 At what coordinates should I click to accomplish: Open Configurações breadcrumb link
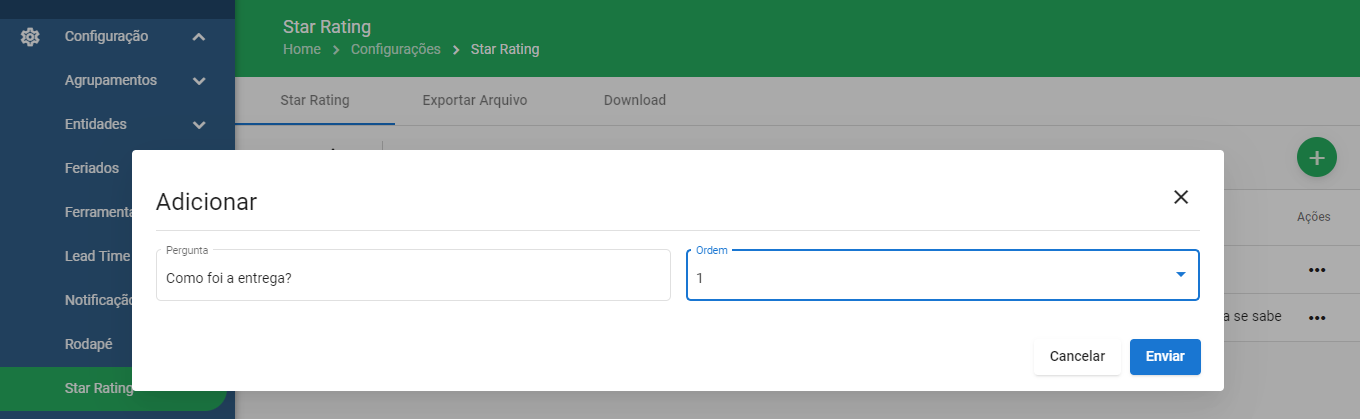[x=396, y=49]
